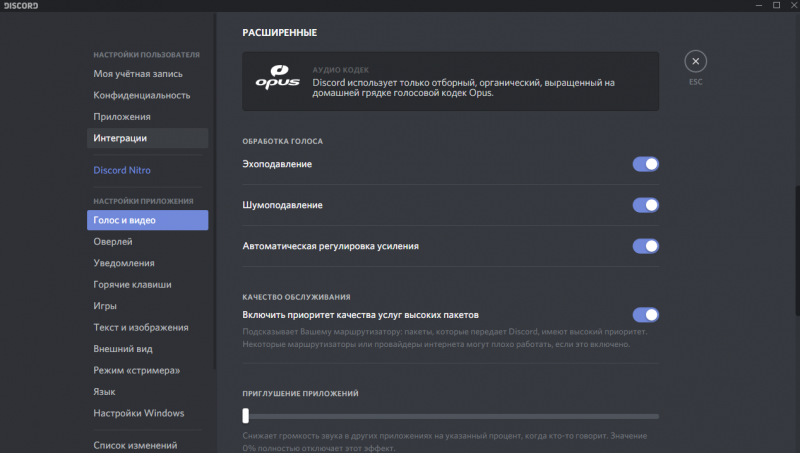Click the Discord Nitro link
The width and height of the screenshot is (800, 453).
(123, 170)
